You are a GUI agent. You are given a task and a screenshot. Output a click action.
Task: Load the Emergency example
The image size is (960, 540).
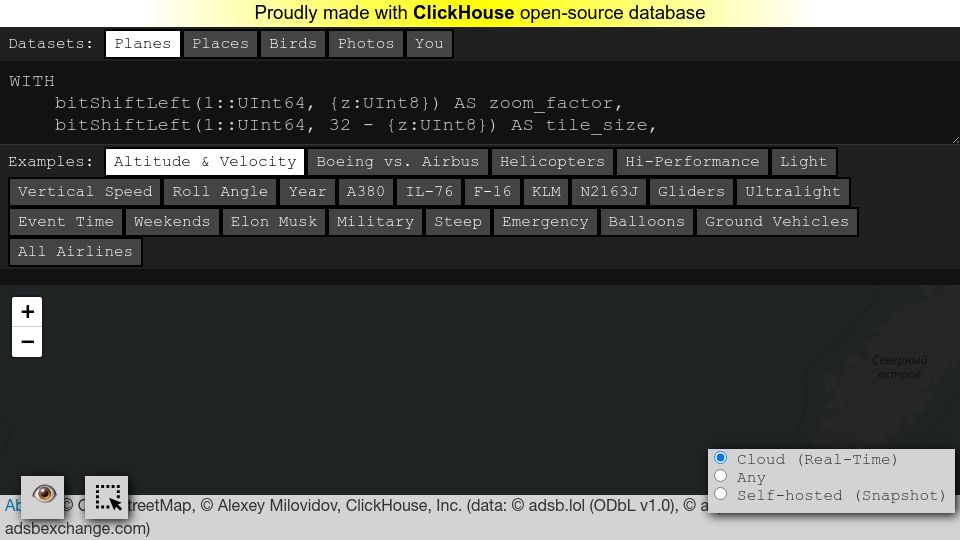click(545, 222)
